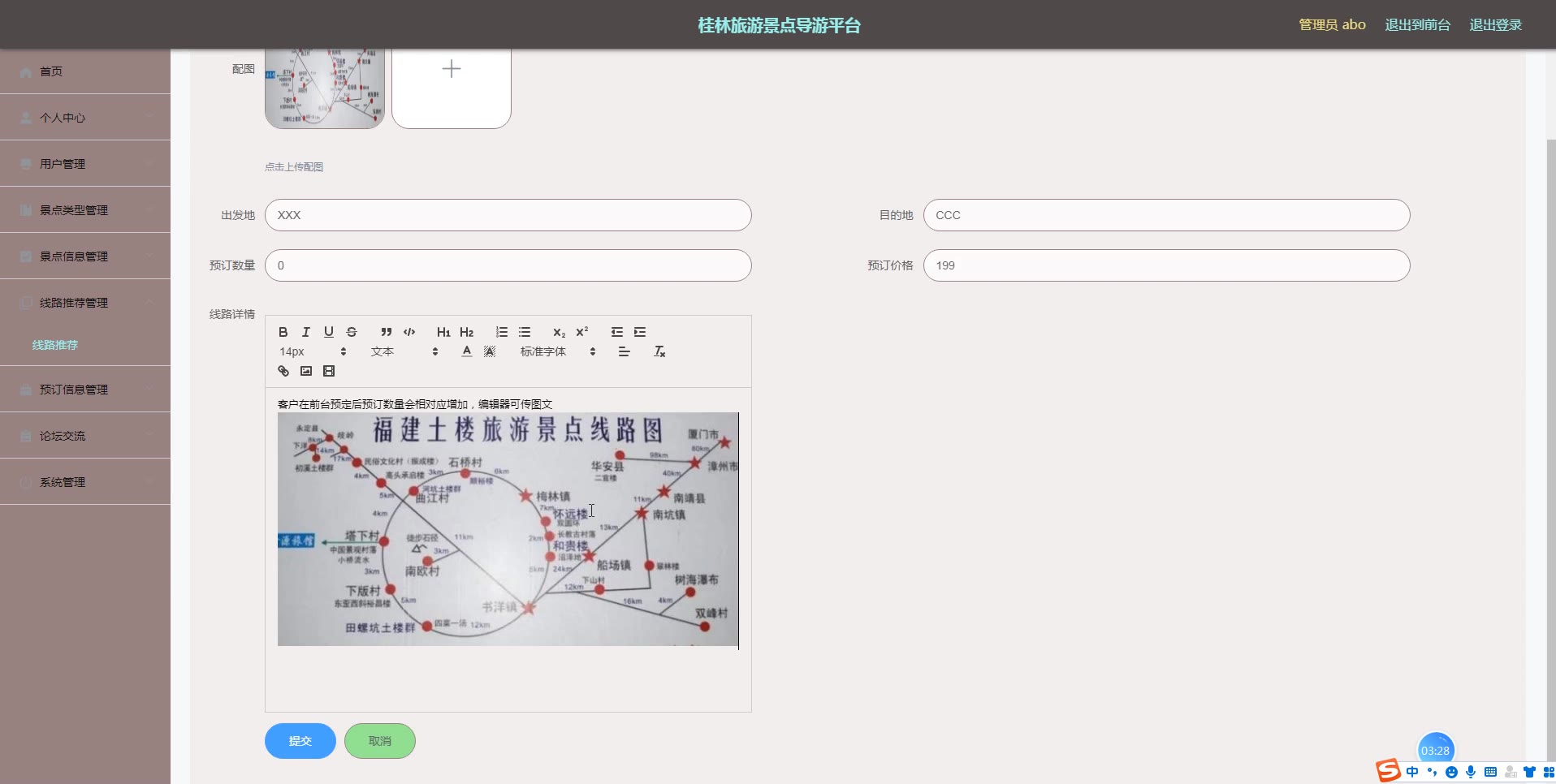Open the 标准字体 font family dropdown
The image size is (1556, 784).
click(x=558, y=351)
